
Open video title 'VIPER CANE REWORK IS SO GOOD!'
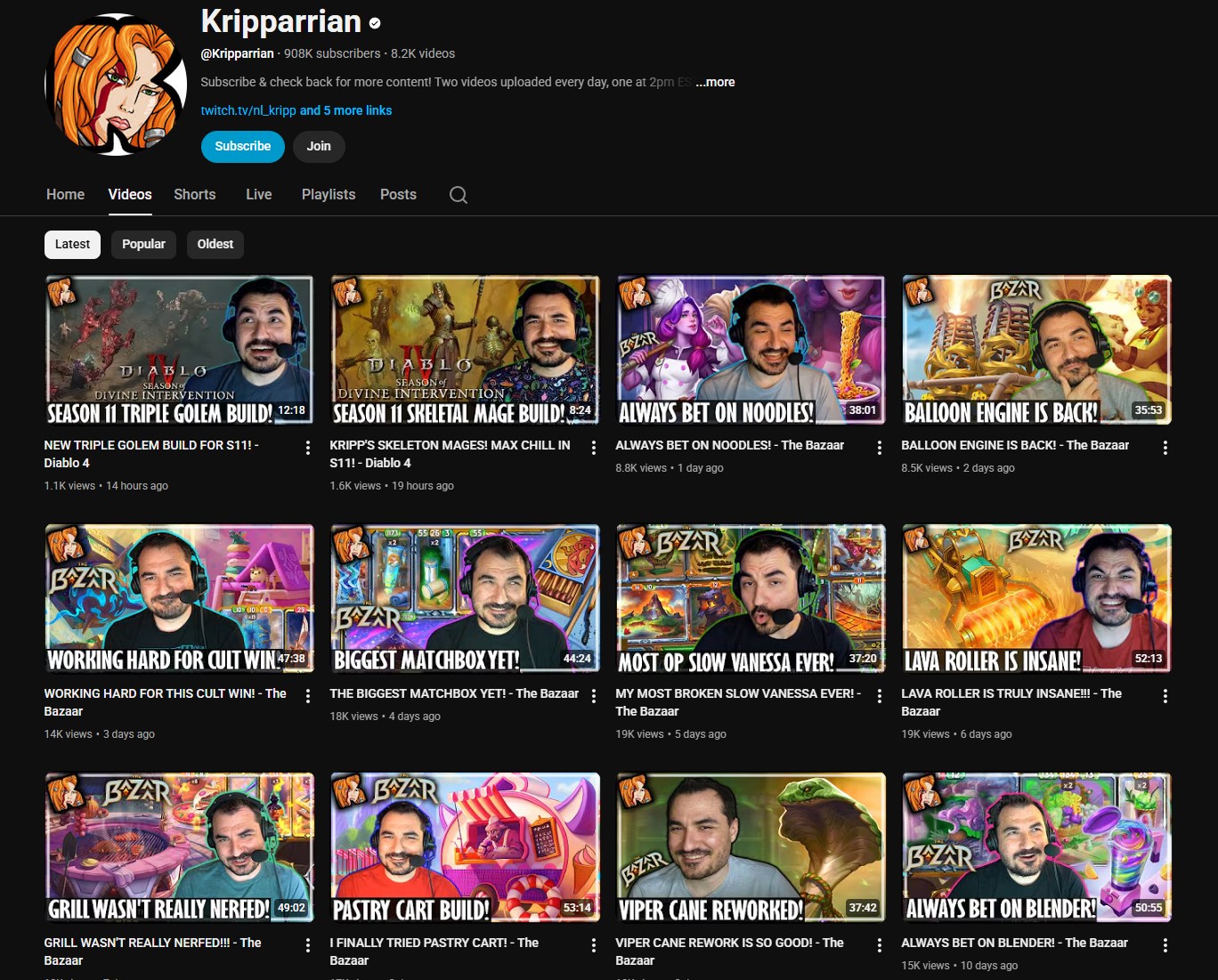[730, 952]
